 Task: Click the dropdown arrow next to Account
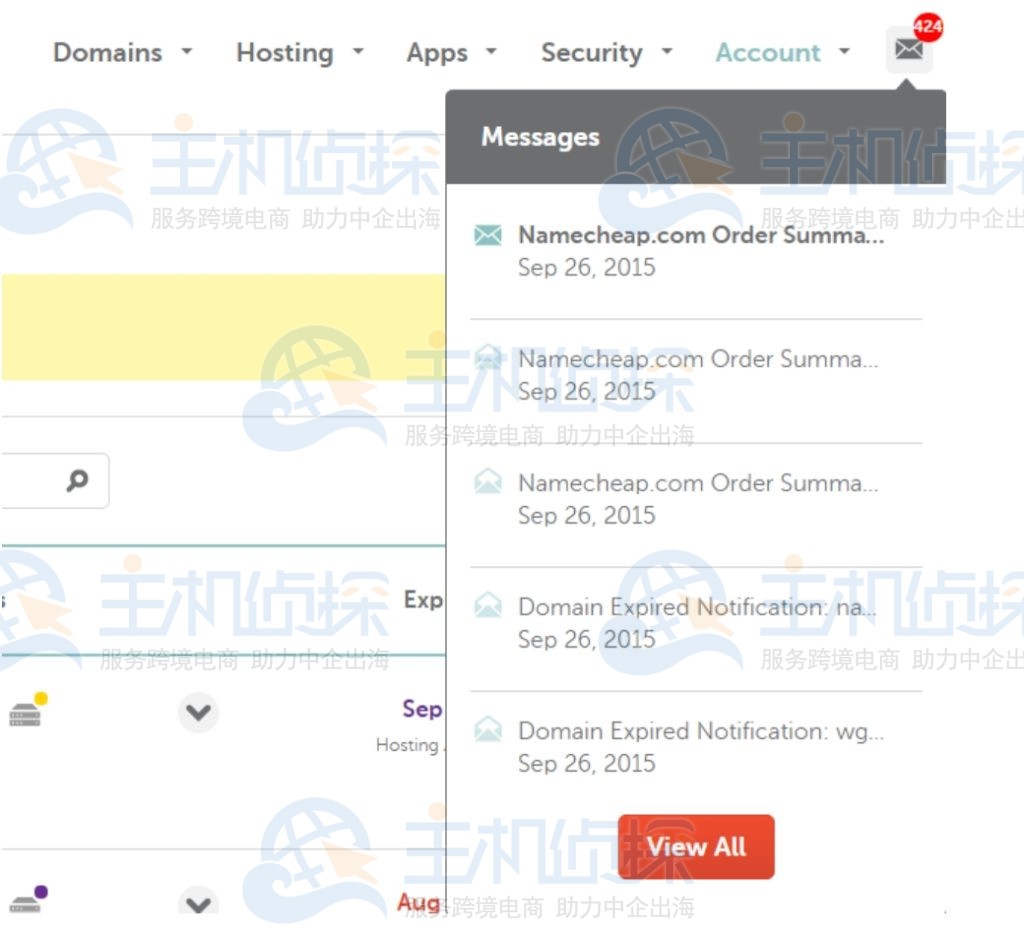(844, 51)
